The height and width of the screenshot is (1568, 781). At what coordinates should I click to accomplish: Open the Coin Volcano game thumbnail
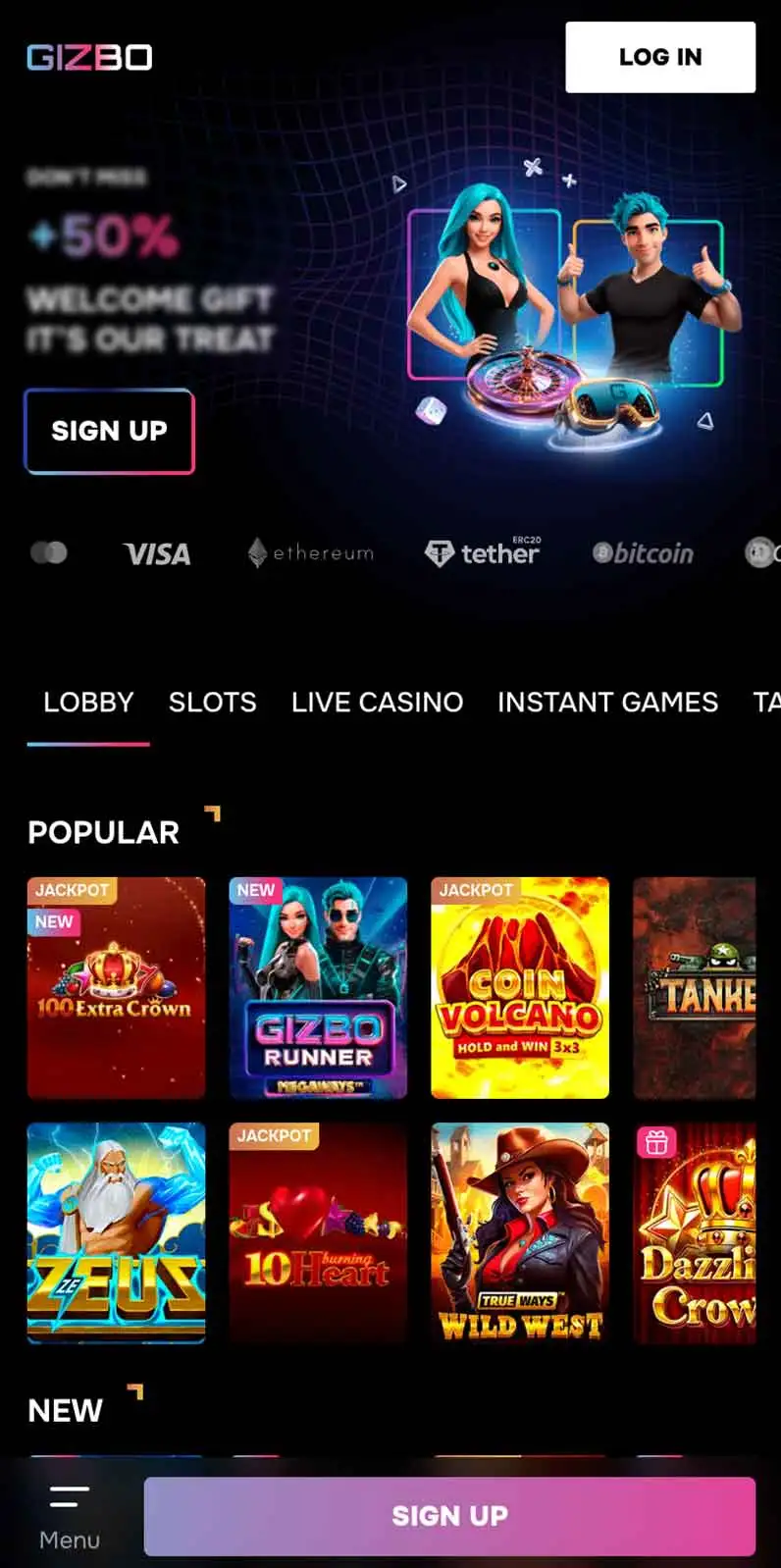[x=520, y=987]
